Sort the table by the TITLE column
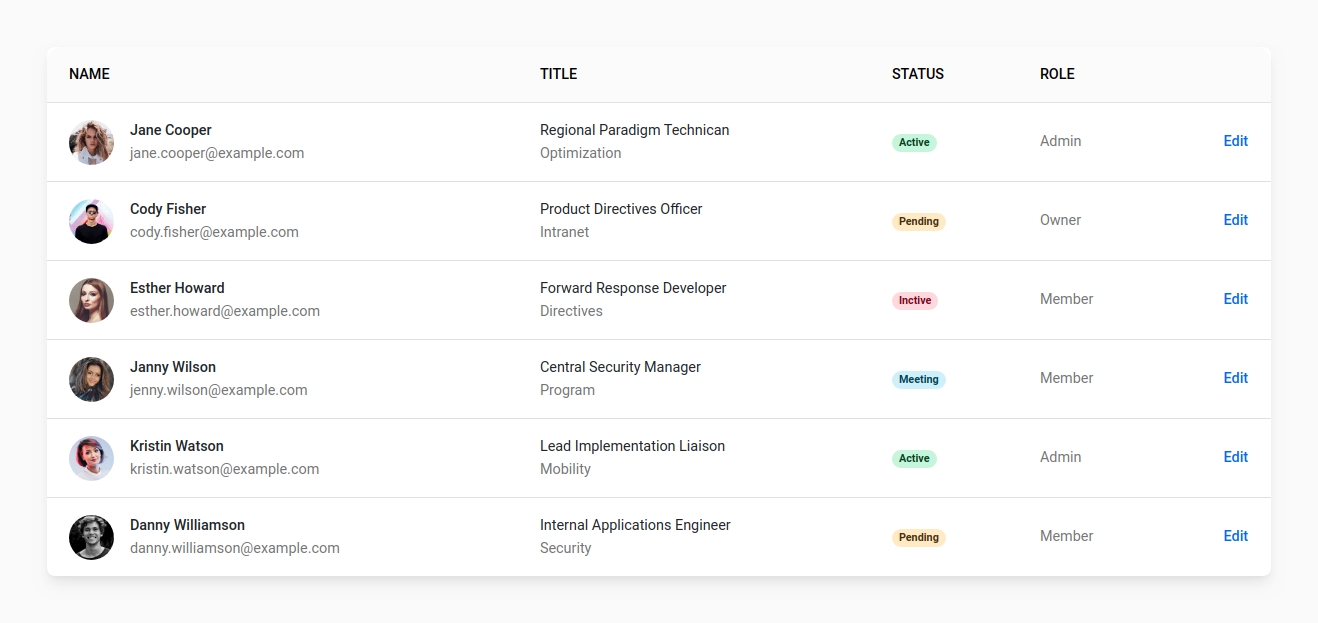 point(558,73)
